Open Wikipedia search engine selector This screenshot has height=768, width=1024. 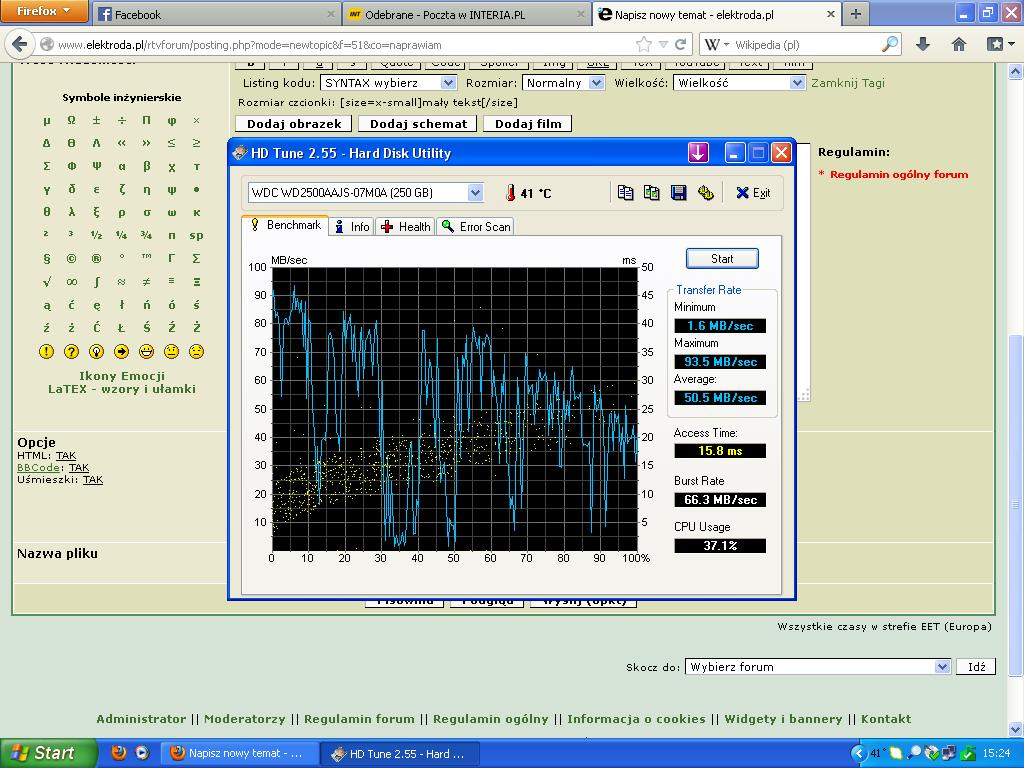coord(716,44)
